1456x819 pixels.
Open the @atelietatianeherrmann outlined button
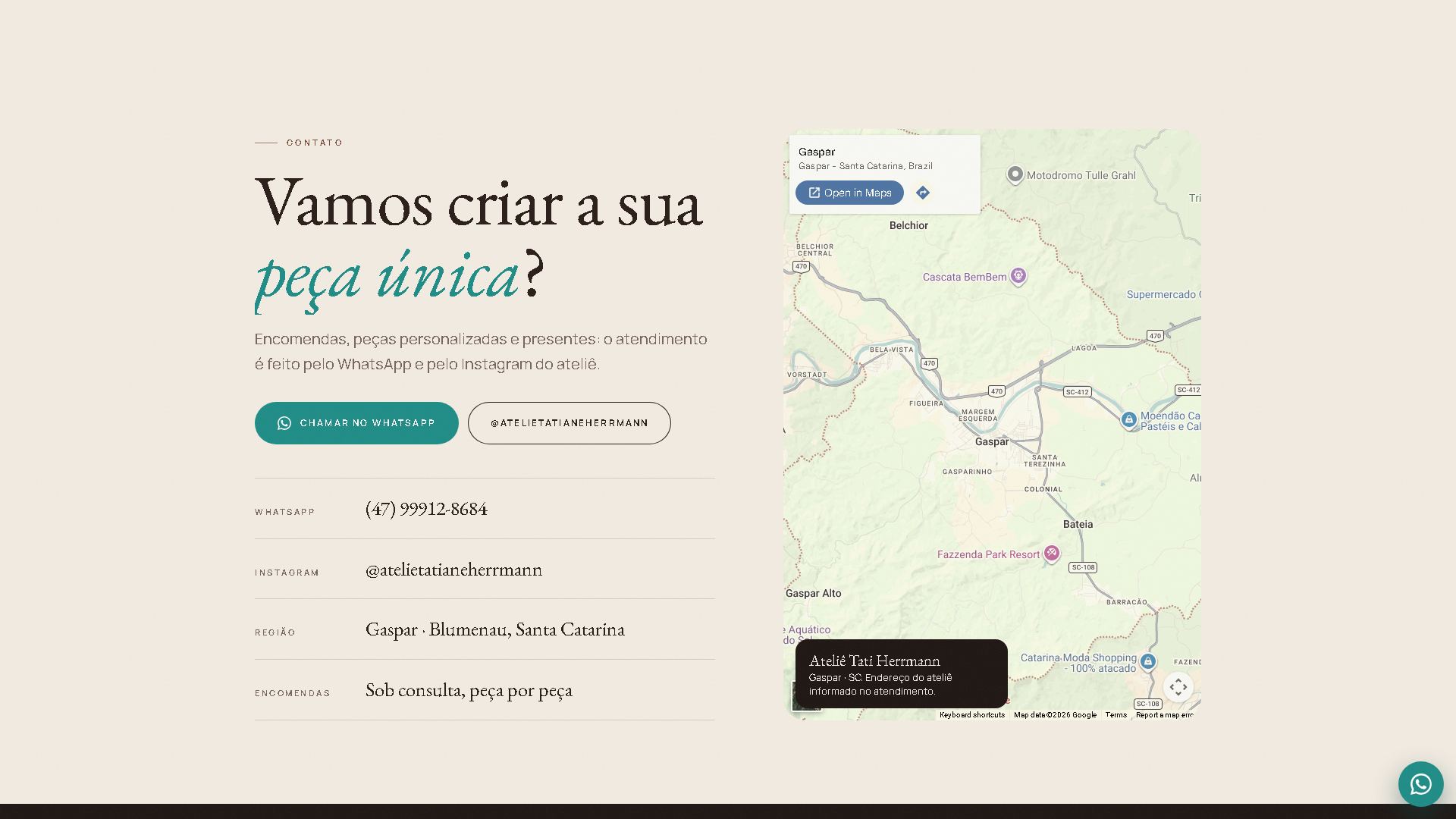[569, 423]
